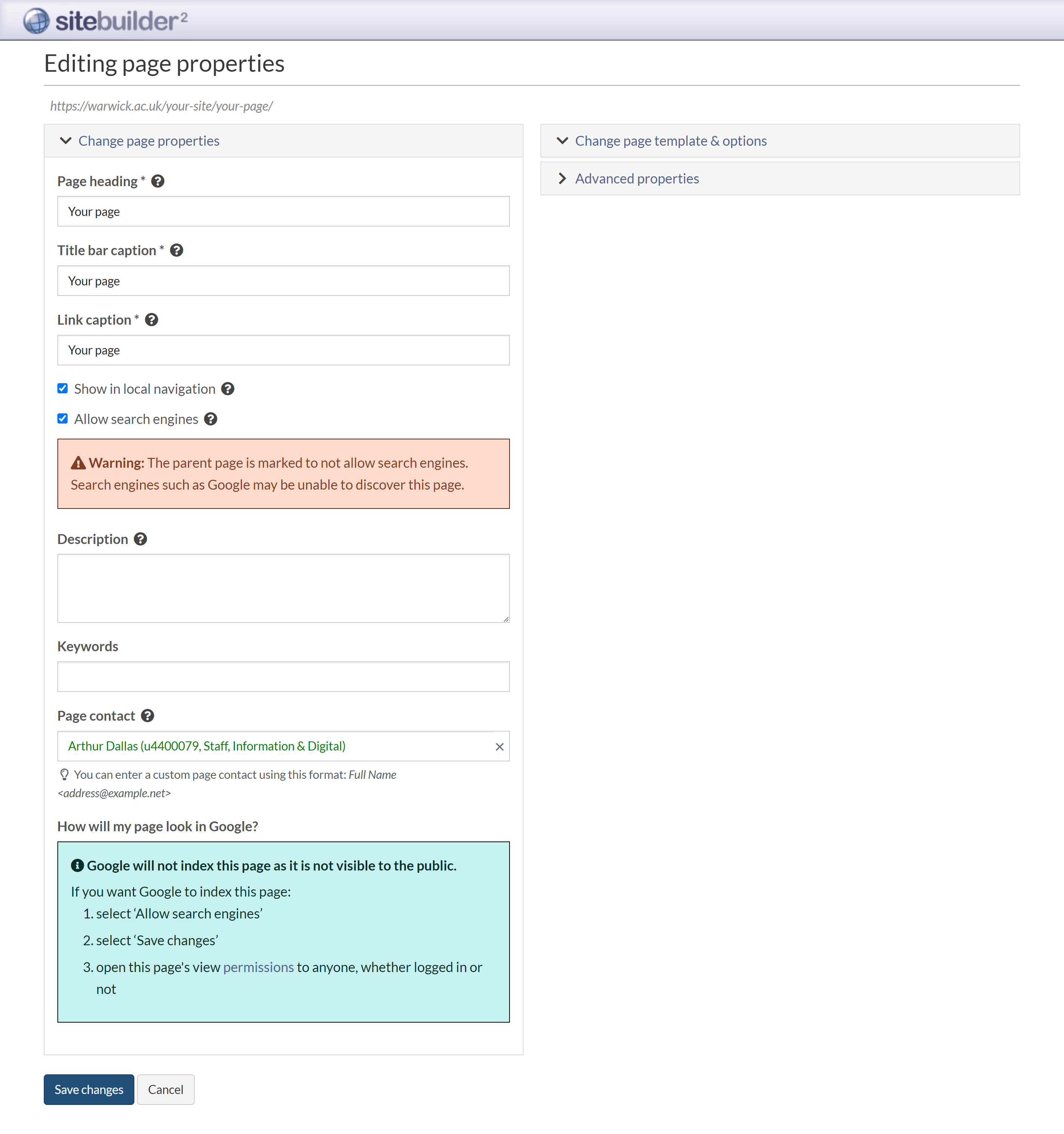1064x1134 pixels.
Task: Click the Save changes button
Action: (x=89, y=1089)
